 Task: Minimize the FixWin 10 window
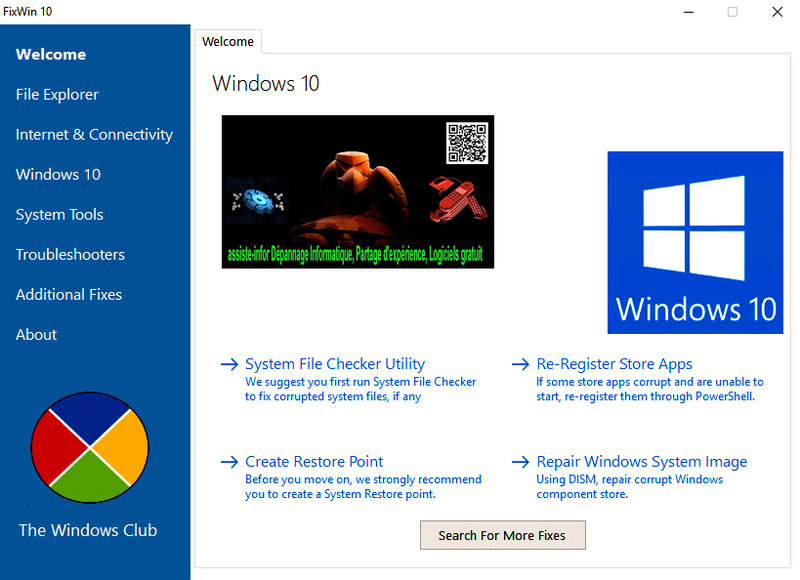[689, 12]
